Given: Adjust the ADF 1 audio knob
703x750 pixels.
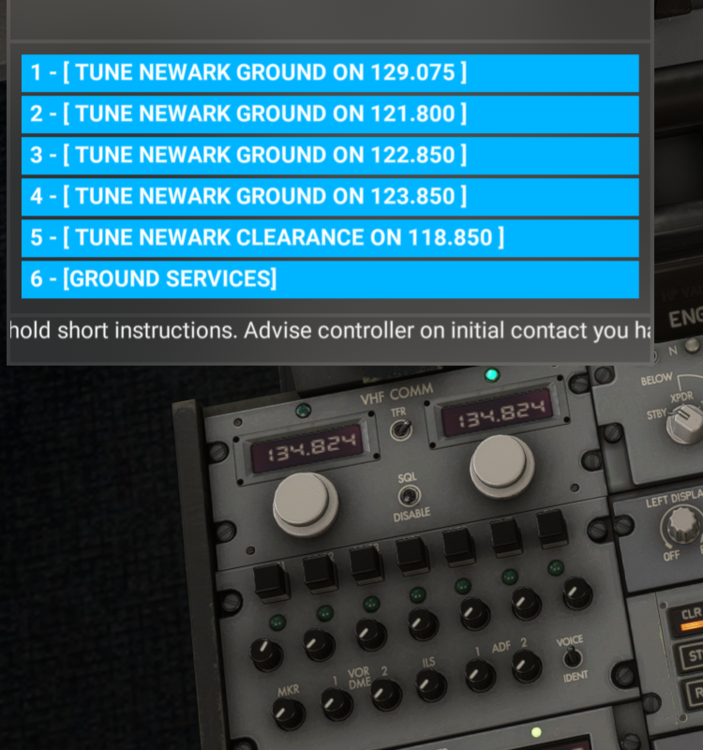Looking at the screenshot, I should pyautogui.click(x=481, y=675).
